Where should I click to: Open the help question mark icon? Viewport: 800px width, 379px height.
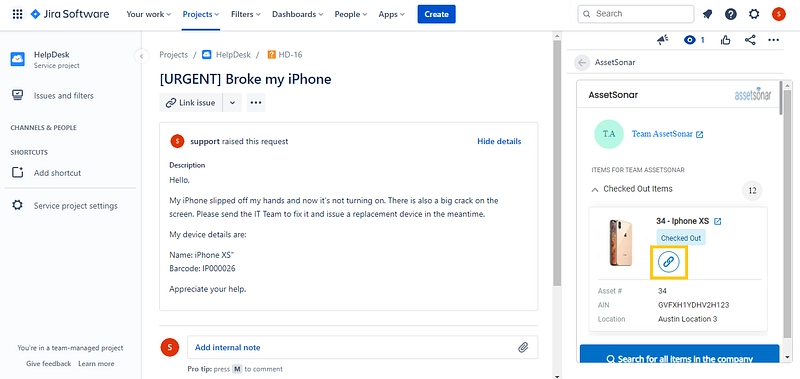731,14
